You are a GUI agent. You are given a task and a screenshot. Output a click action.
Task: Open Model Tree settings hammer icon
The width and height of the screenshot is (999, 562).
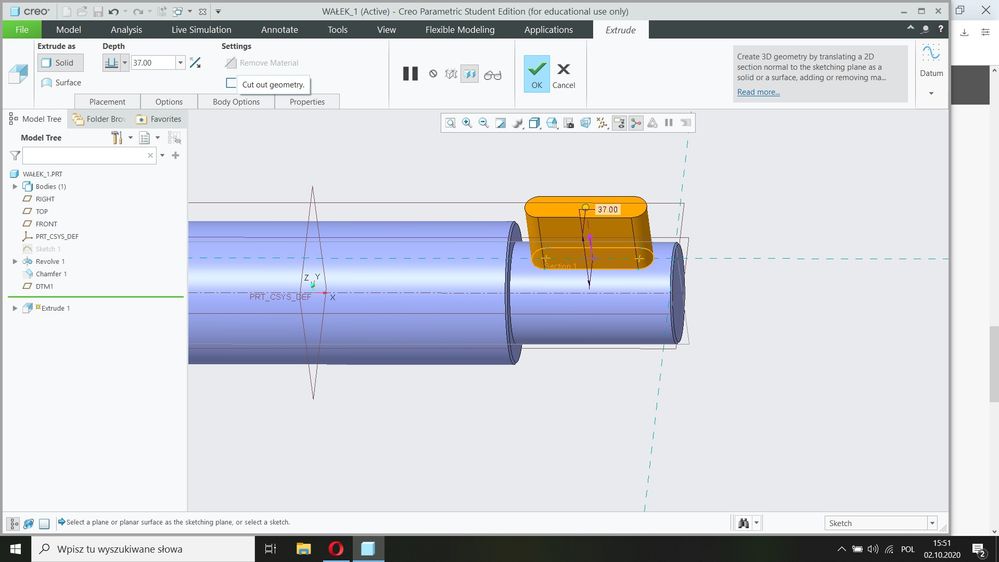pyautogui.click(x=117, y=138)
